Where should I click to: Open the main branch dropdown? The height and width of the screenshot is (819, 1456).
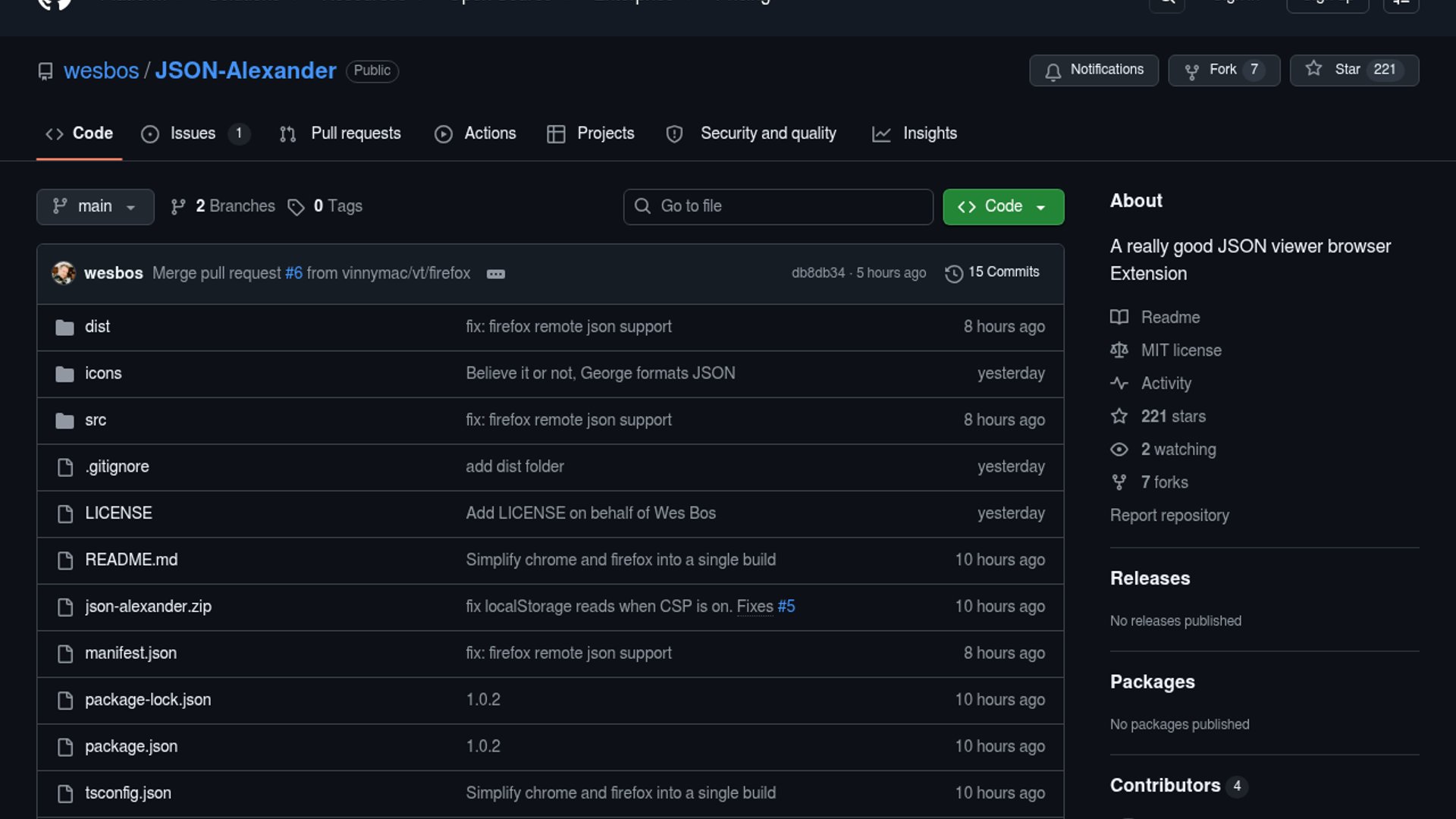[95, 206]
